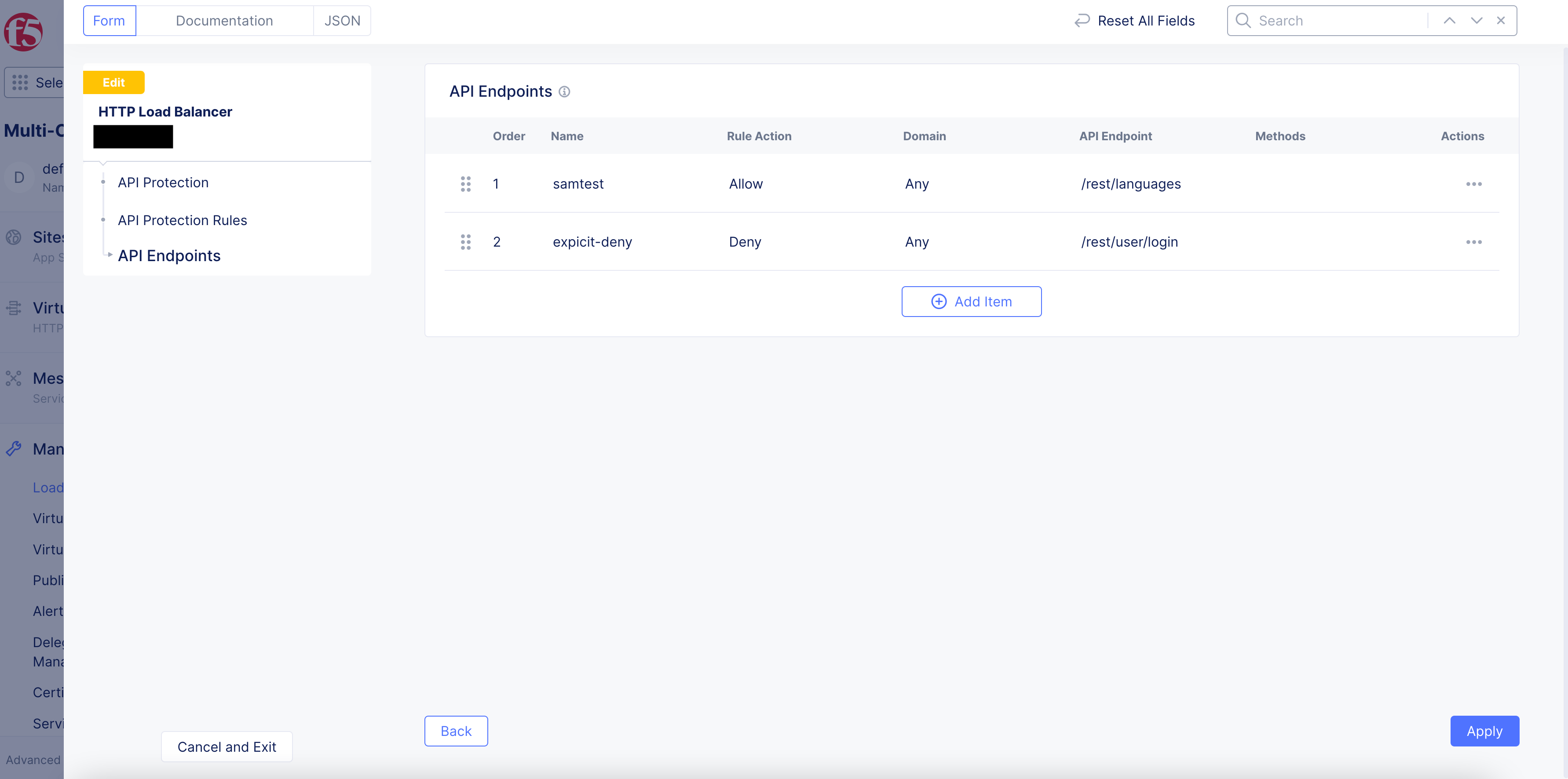Open the service selector grid icon

pos(20,83)
